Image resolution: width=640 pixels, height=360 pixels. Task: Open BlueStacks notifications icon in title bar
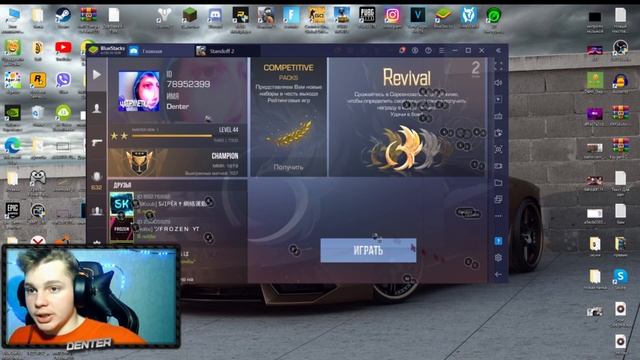tap(402, 50)
